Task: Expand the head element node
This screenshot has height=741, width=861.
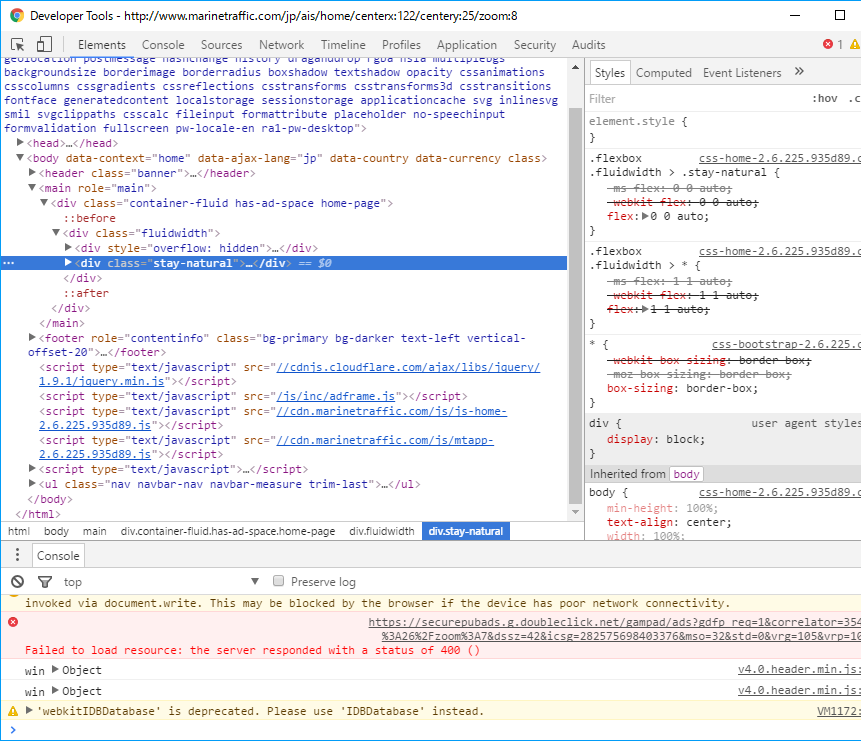Action: [20, 142]
